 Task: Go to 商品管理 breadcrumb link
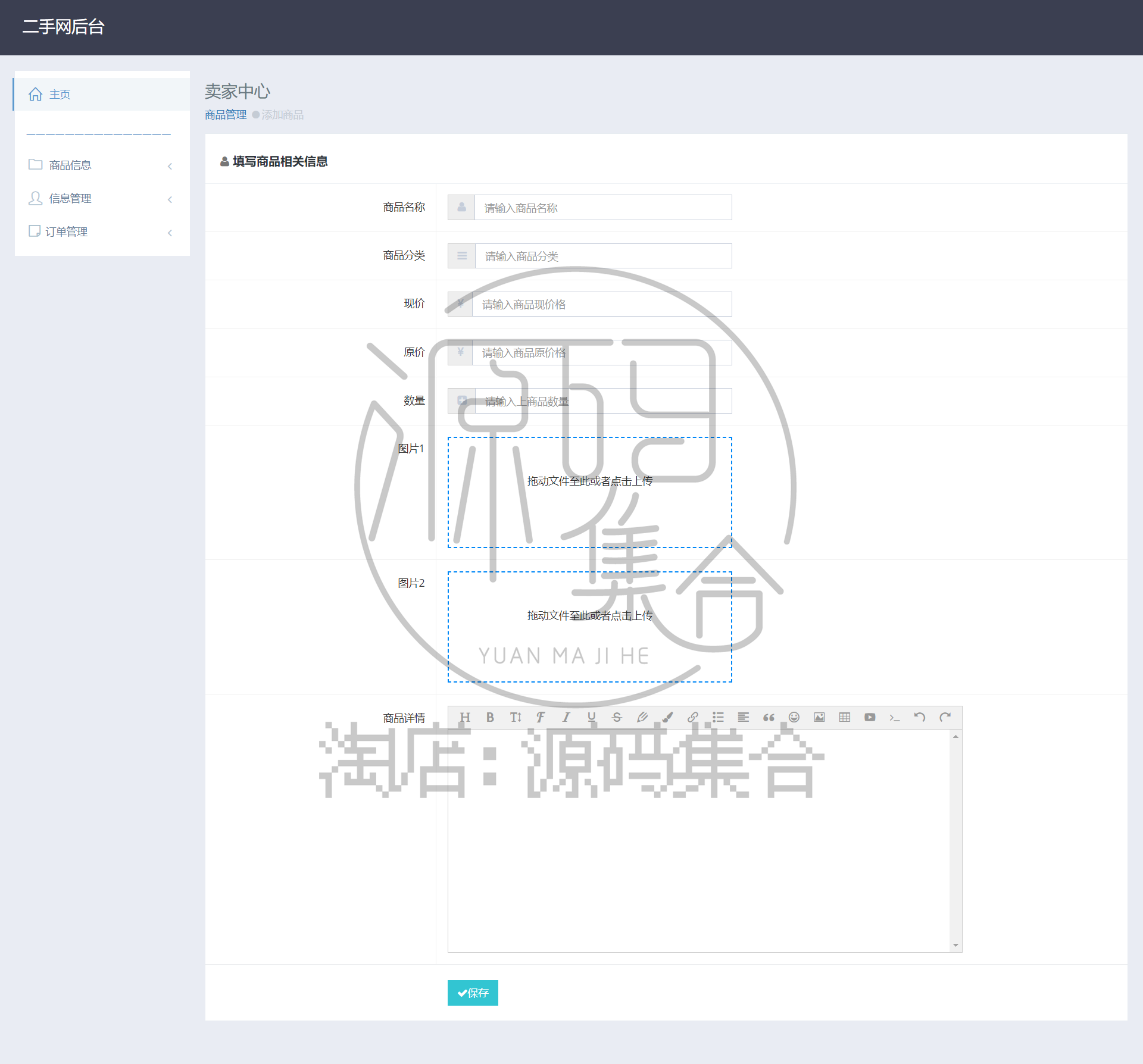[x=226, y=115]
